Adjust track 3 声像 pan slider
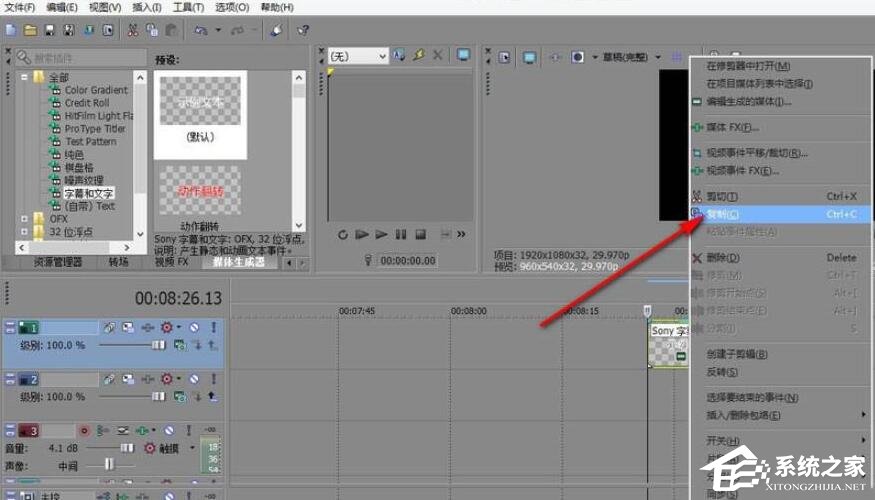This screenshot has height=500, width=875. (110, 464)
